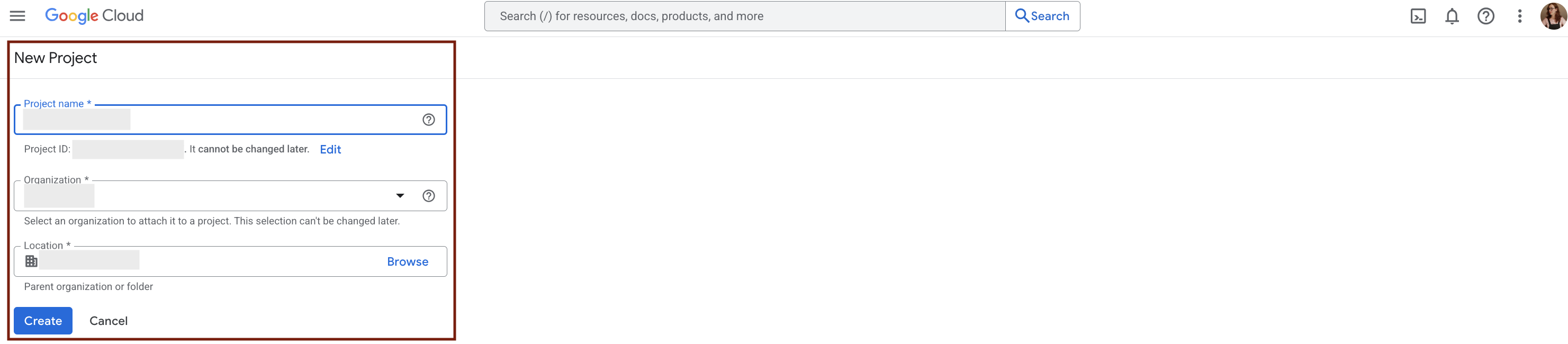Edit the Project ID

330,149
